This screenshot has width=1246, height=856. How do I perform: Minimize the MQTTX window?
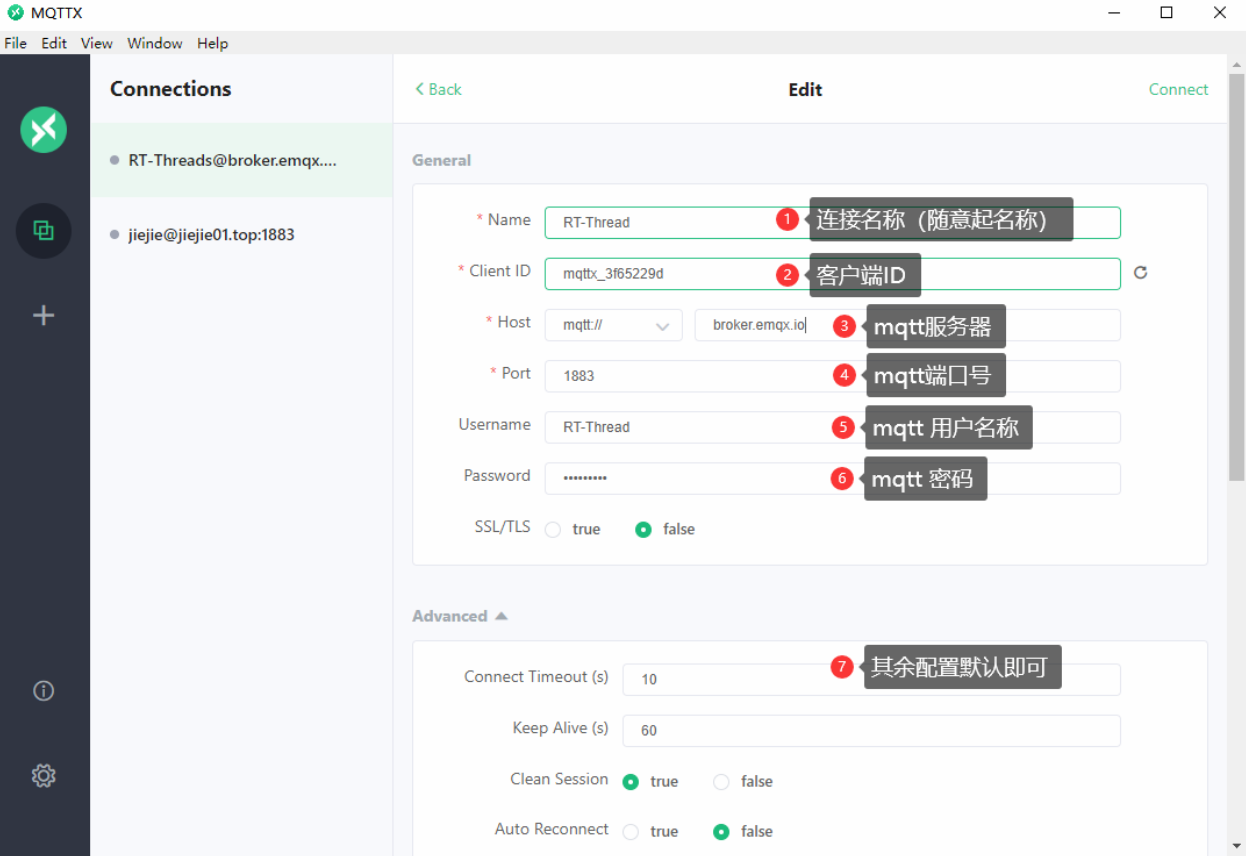[1114, 13]
